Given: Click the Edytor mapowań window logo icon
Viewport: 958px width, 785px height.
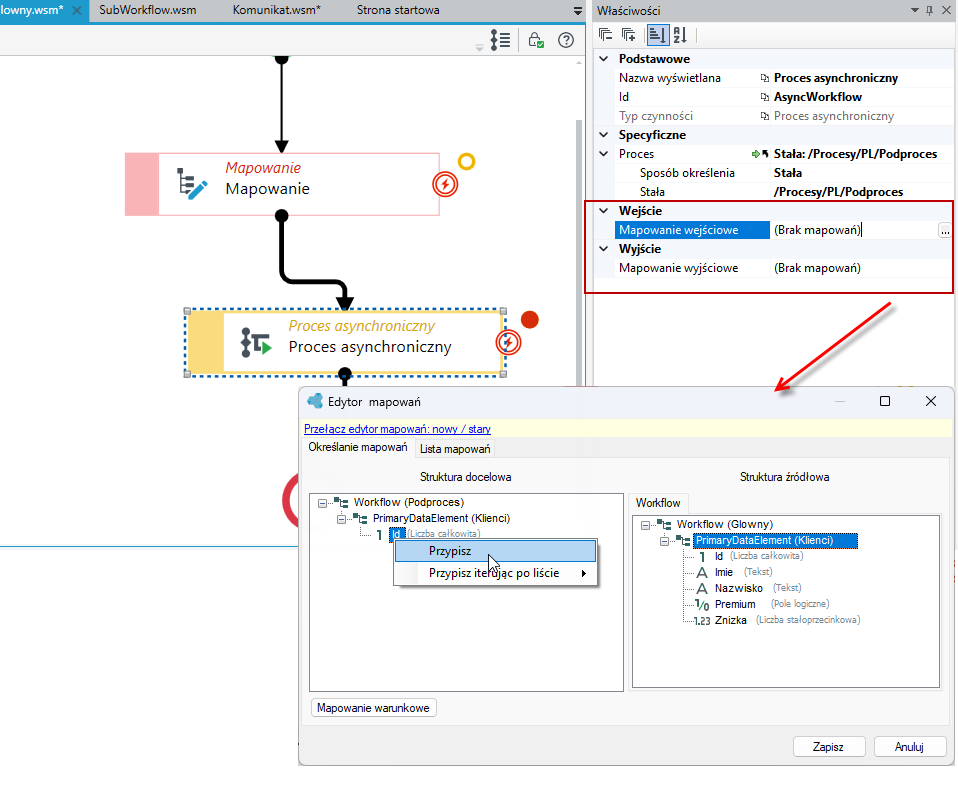Looking at the screenshot, I should click(x=315, y=401).
